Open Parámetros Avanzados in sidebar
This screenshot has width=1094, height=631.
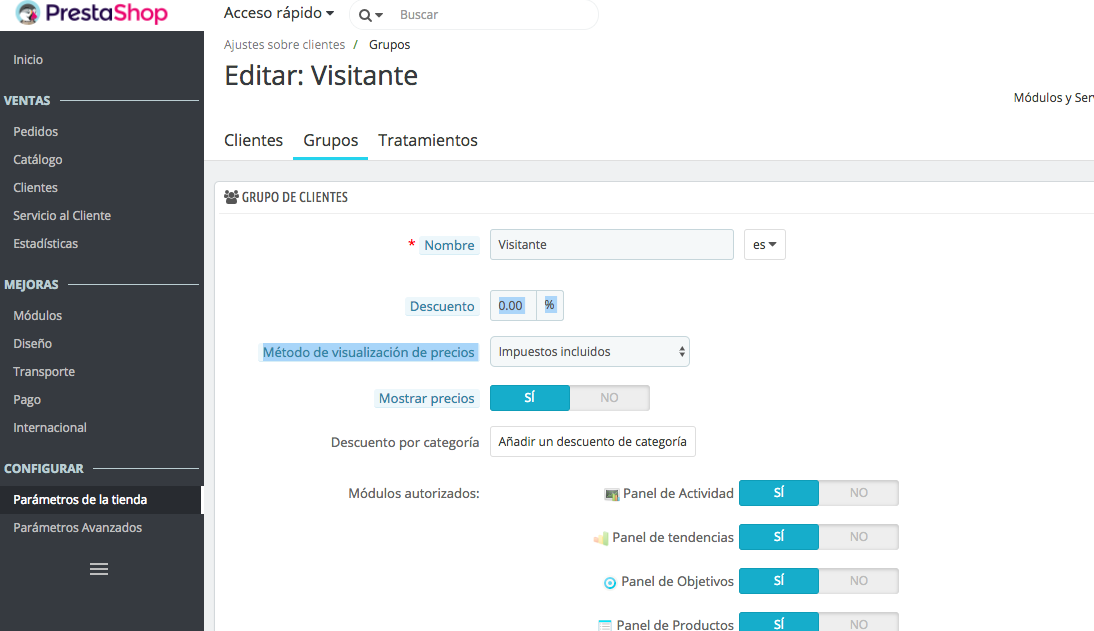[x=77, y=528]
